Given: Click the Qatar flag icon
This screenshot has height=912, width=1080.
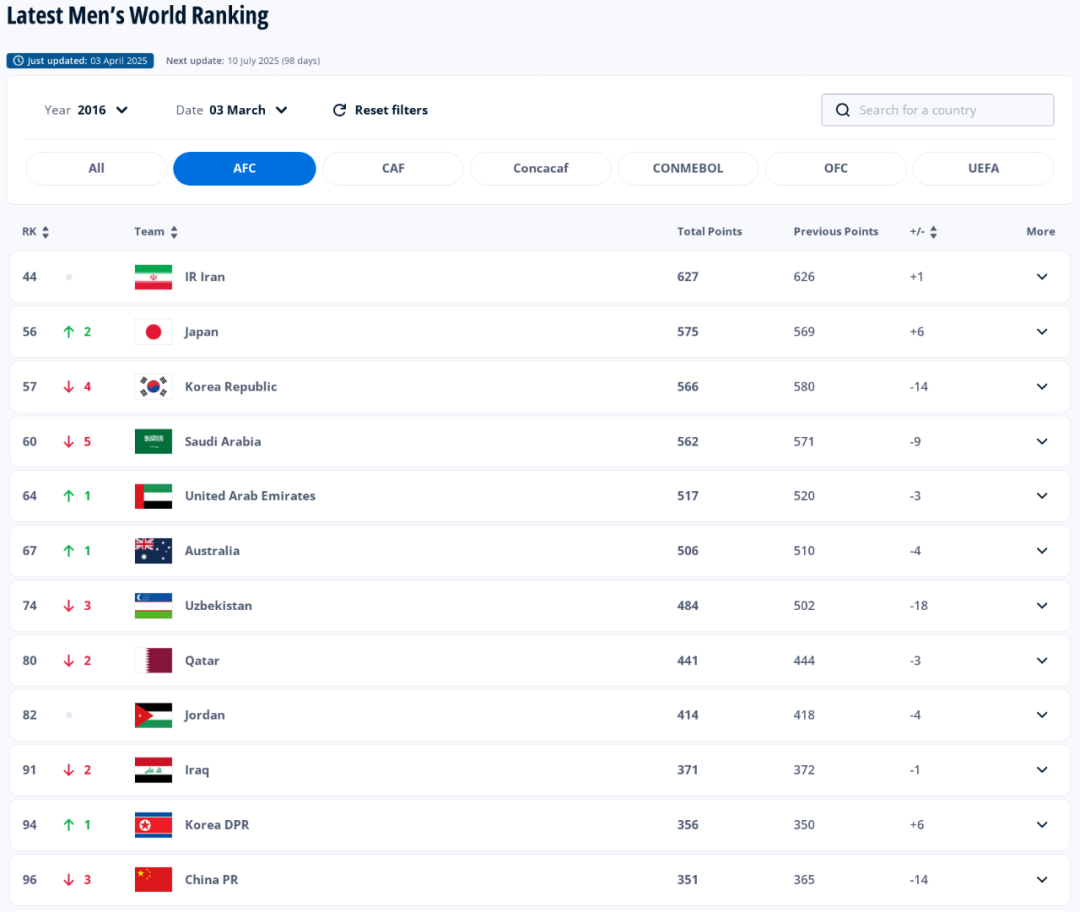Looking at the screenshot, I should [x=153, y=661].
